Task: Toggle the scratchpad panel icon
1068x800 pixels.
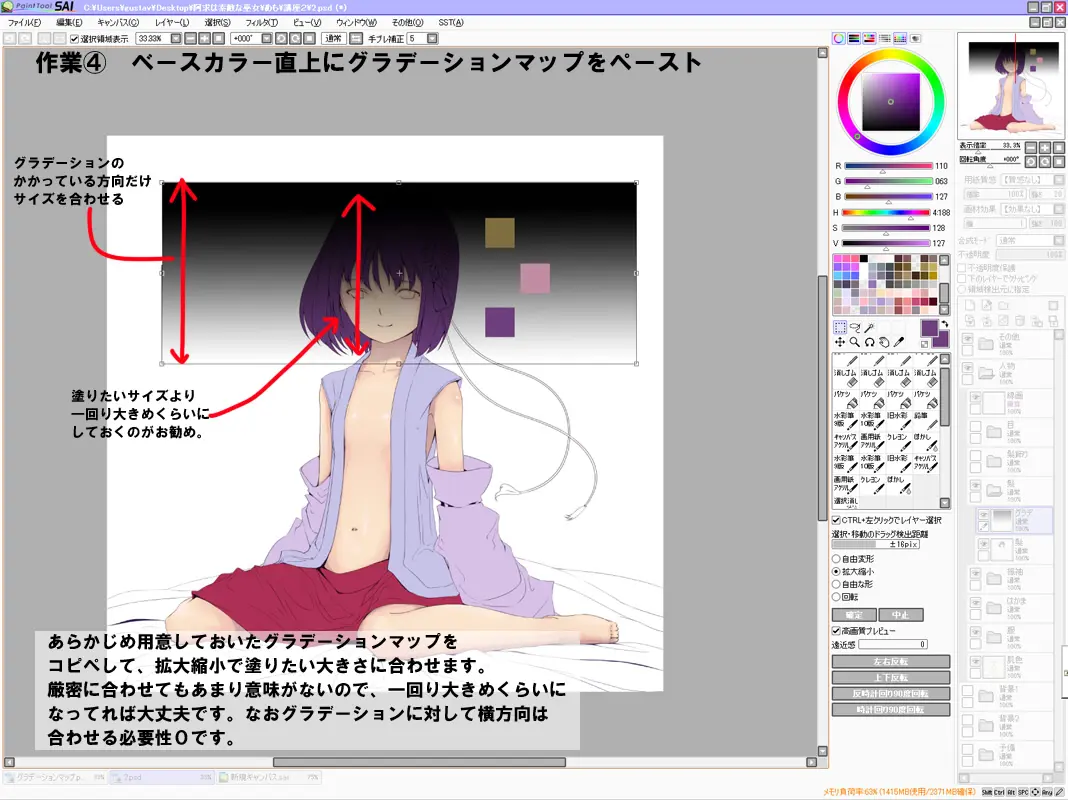Action: (915, 39)
